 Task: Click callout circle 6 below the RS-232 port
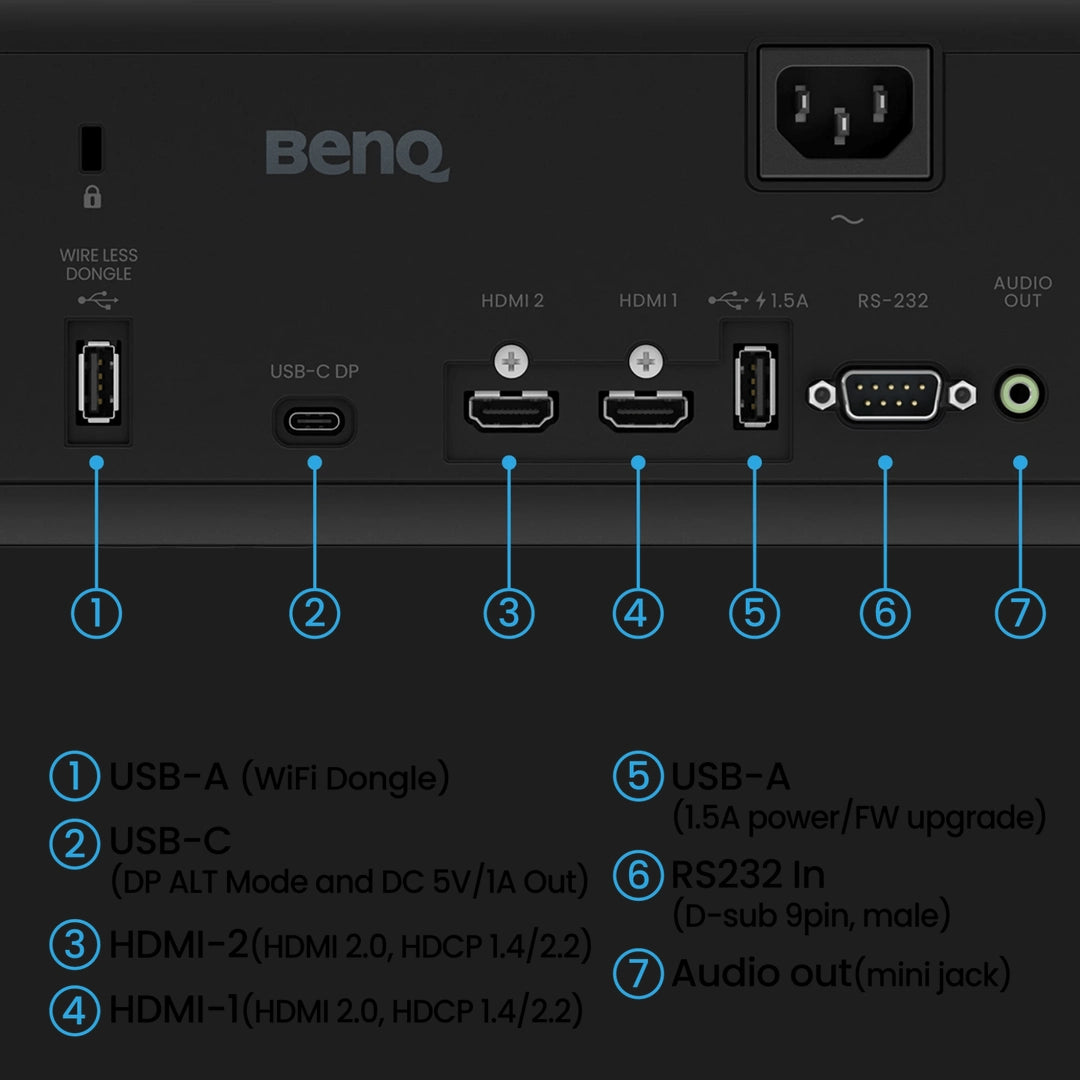[x=885, y=612]
